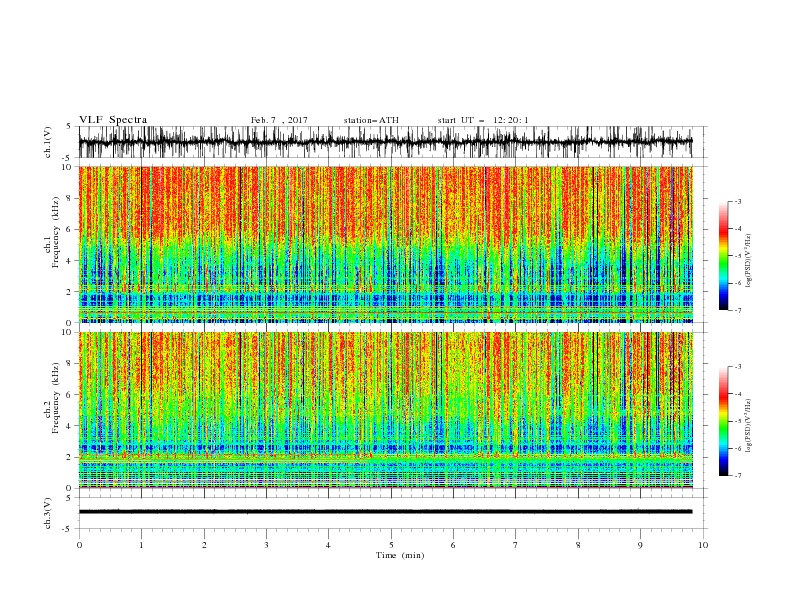The height and width of the screenshot is (612, 792).
Task: Click the ch.1 spectrogram color scale bar
Action: click(x=724, y=256)
